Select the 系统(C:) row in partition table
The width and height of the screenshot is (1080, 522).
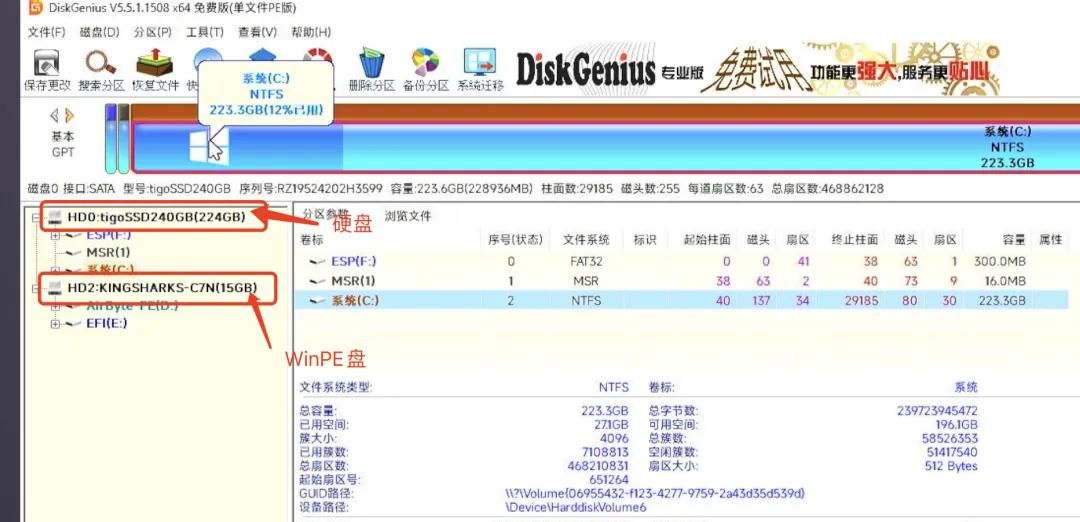(681, 300)
